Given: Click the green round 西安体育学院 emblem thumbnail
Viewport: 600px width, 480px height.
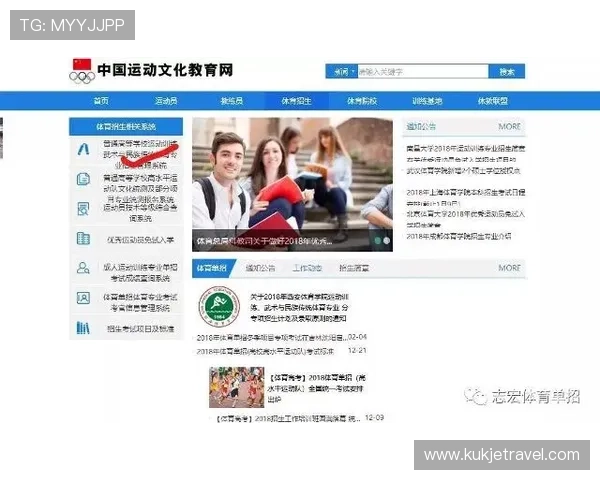Looking at the screenshot, I should click(219, 306).
